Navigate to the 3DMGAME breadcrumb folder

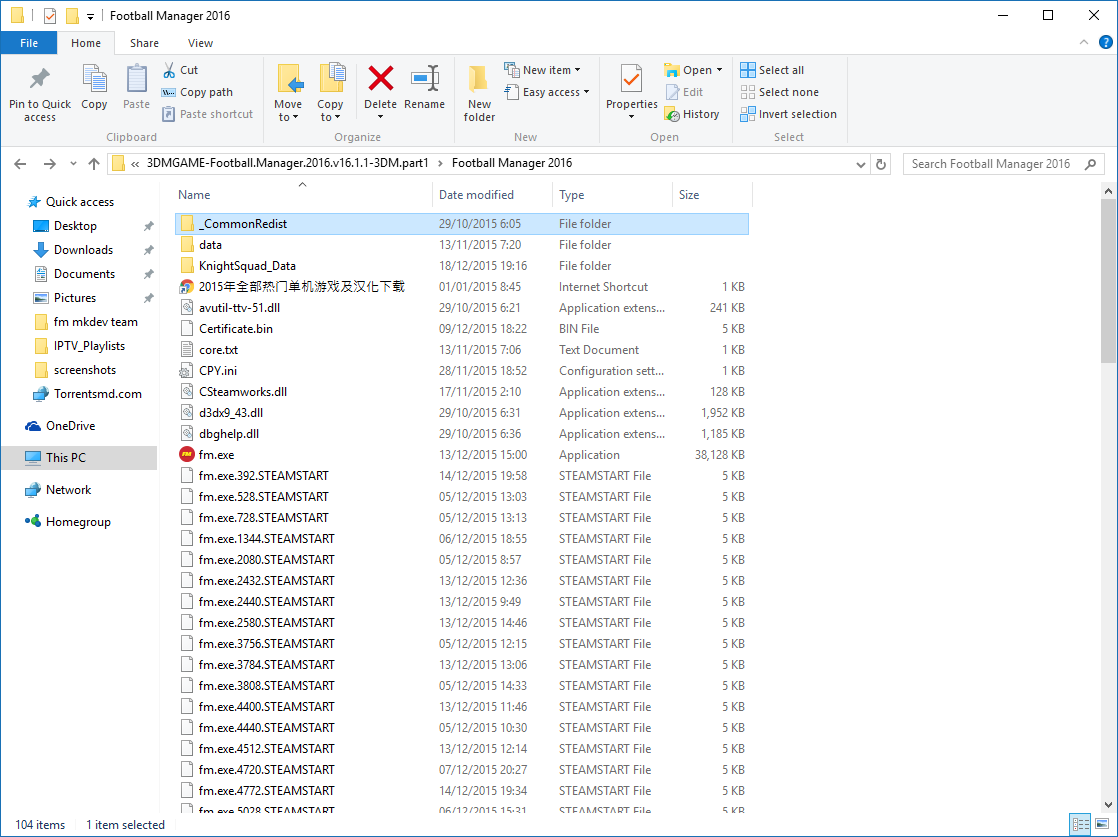(x=287, y=163)
